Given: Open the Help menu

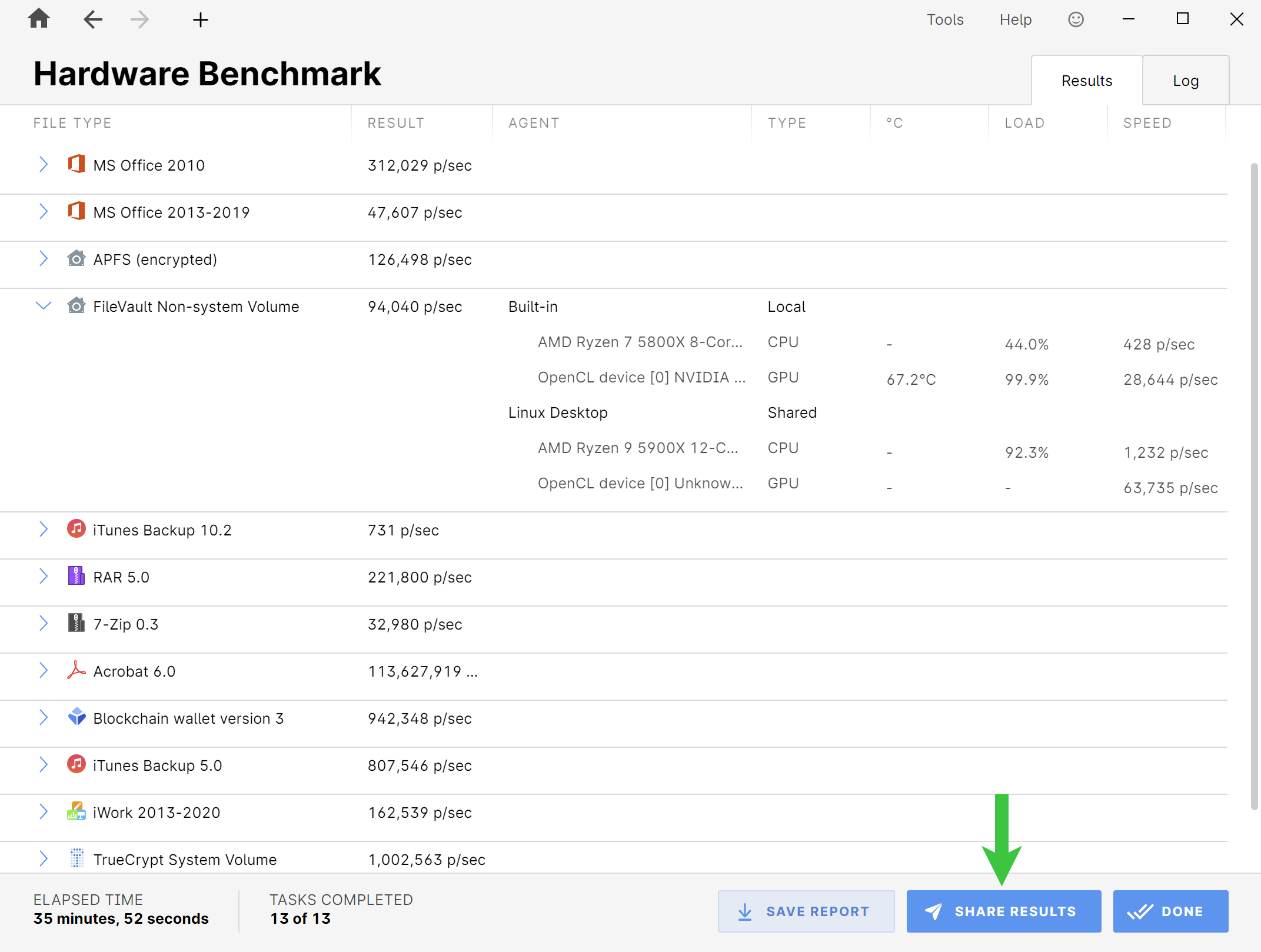Looking at the screenshot, I should 1016,19.
